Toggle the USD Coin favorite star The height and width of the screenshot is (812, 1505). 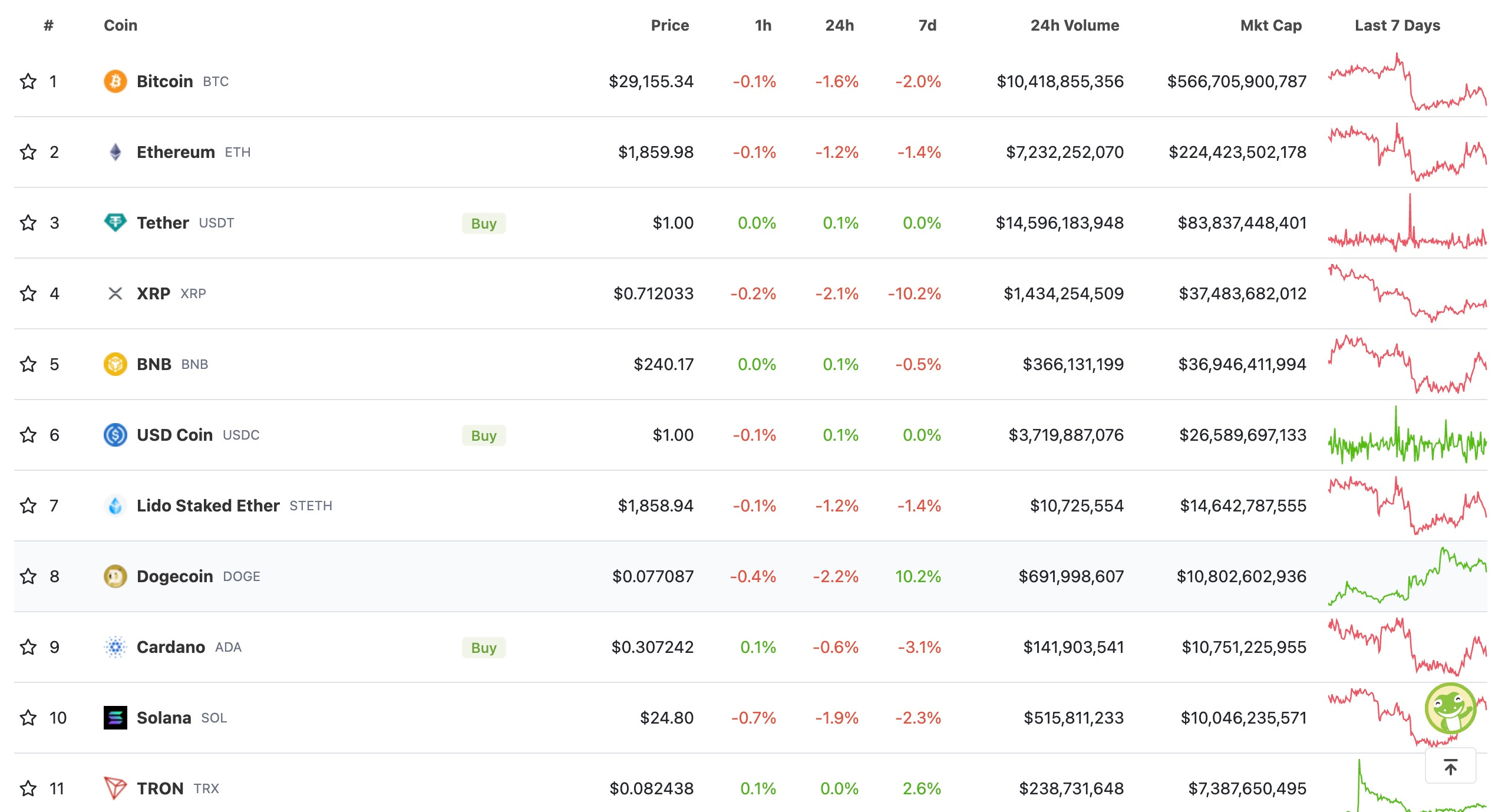[x=28, y=435]
